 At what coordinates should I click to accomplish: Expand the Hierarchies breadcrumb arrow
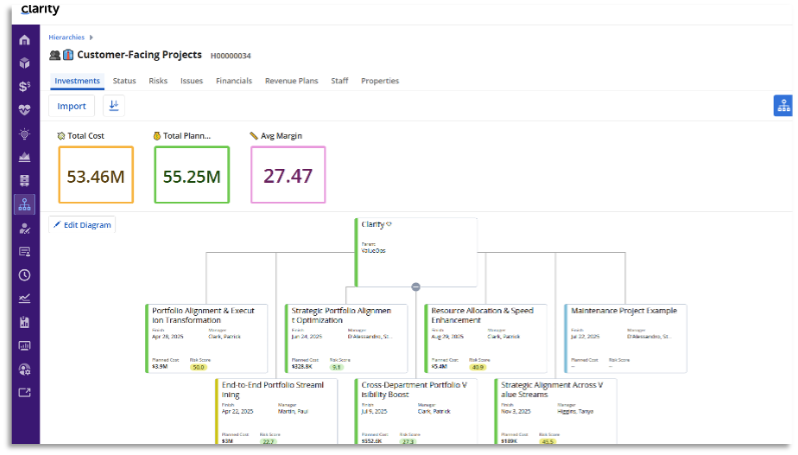point(91,37)
